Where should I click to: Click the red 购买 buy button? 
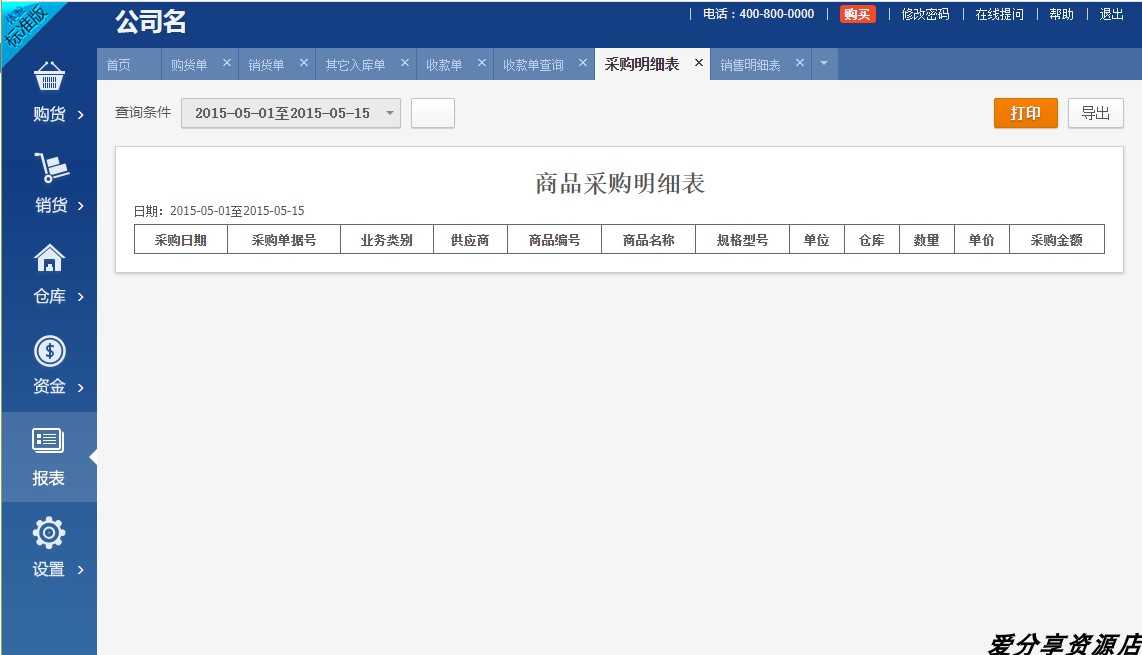click(x=857, y=14)
